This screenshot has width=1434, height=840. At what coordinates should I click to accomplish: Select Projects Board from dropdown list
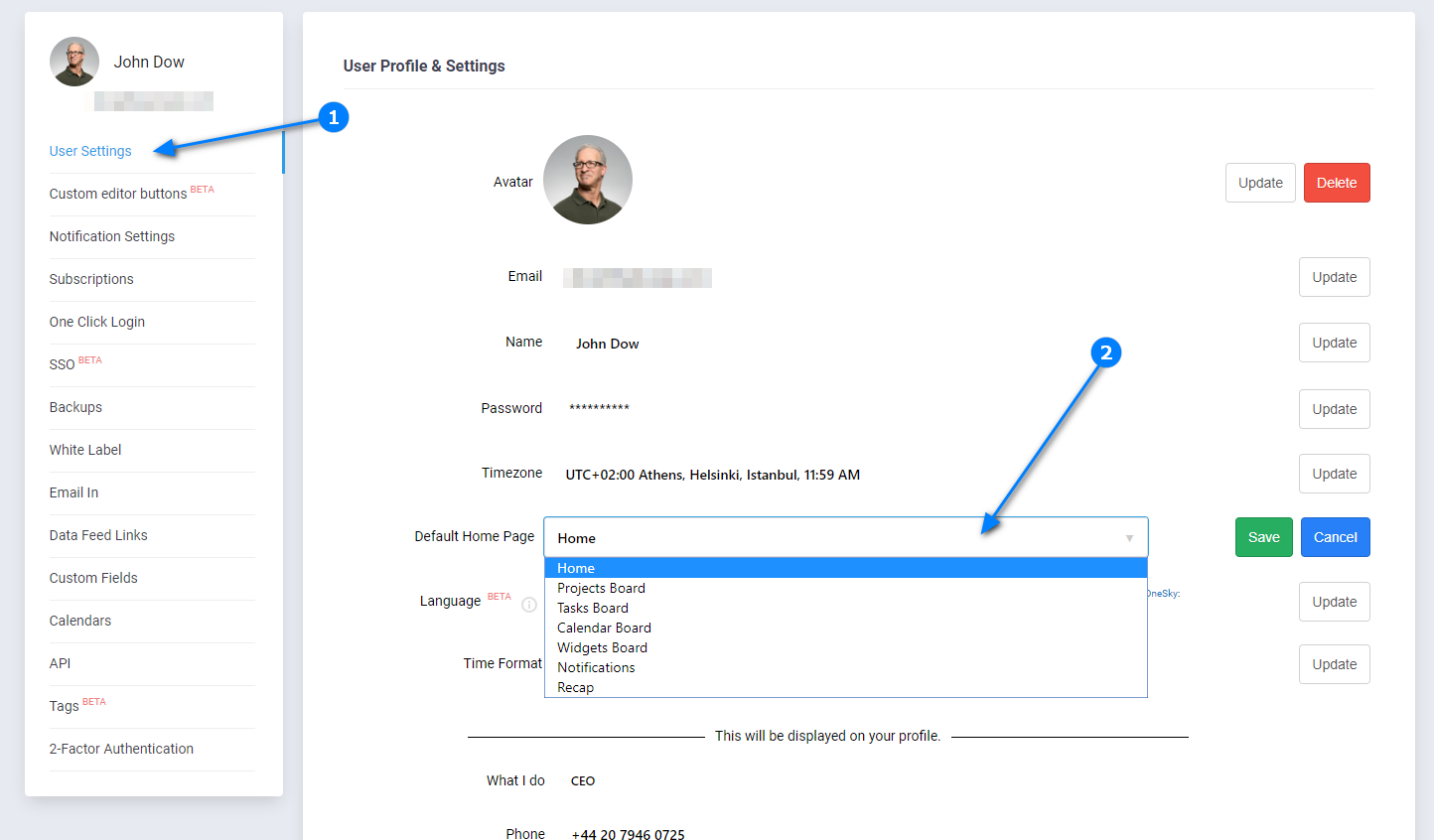click(601, 588)
